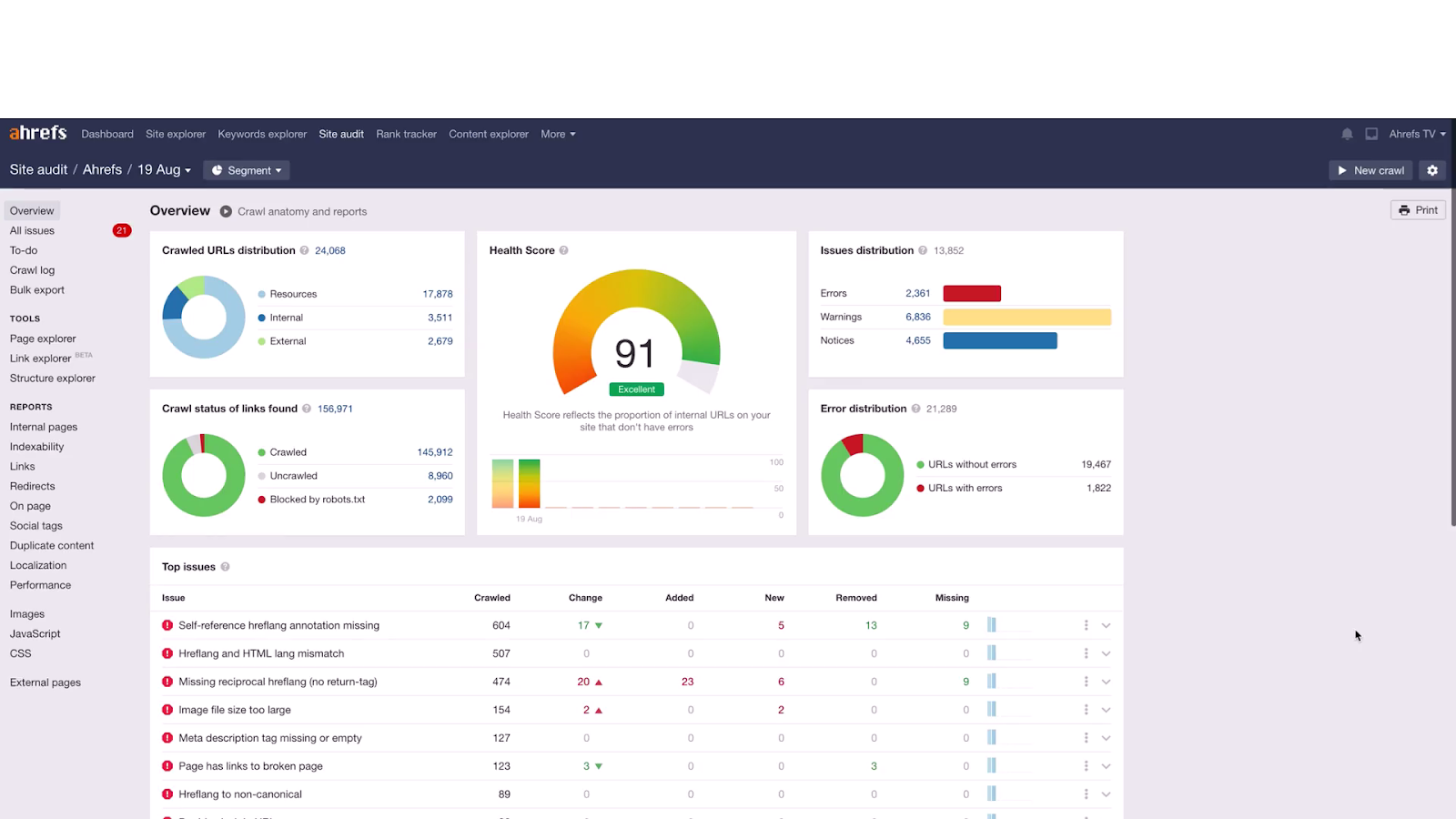Open options for Meta description tag missing row
1456x819 pixels.
(x=1086, y=738)
